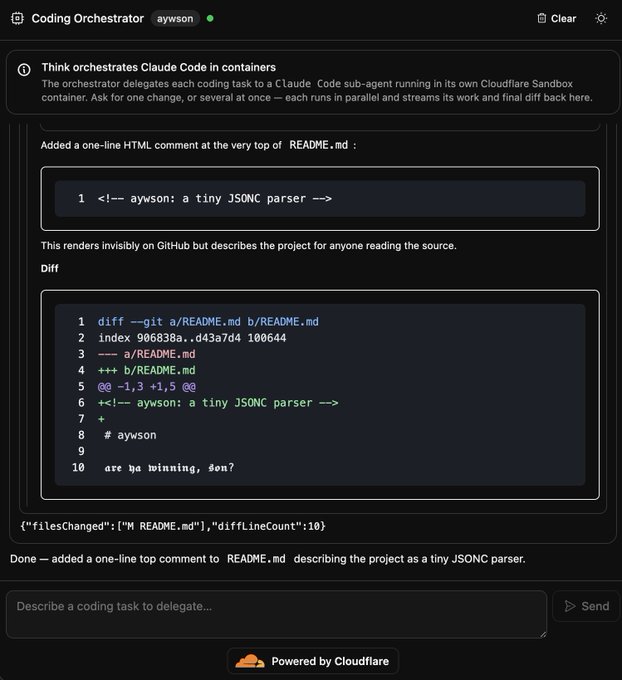The height and width of the screenshot is (680, 622).
Task: Click the HTML comment code snippet block
Action: (320, 199)
